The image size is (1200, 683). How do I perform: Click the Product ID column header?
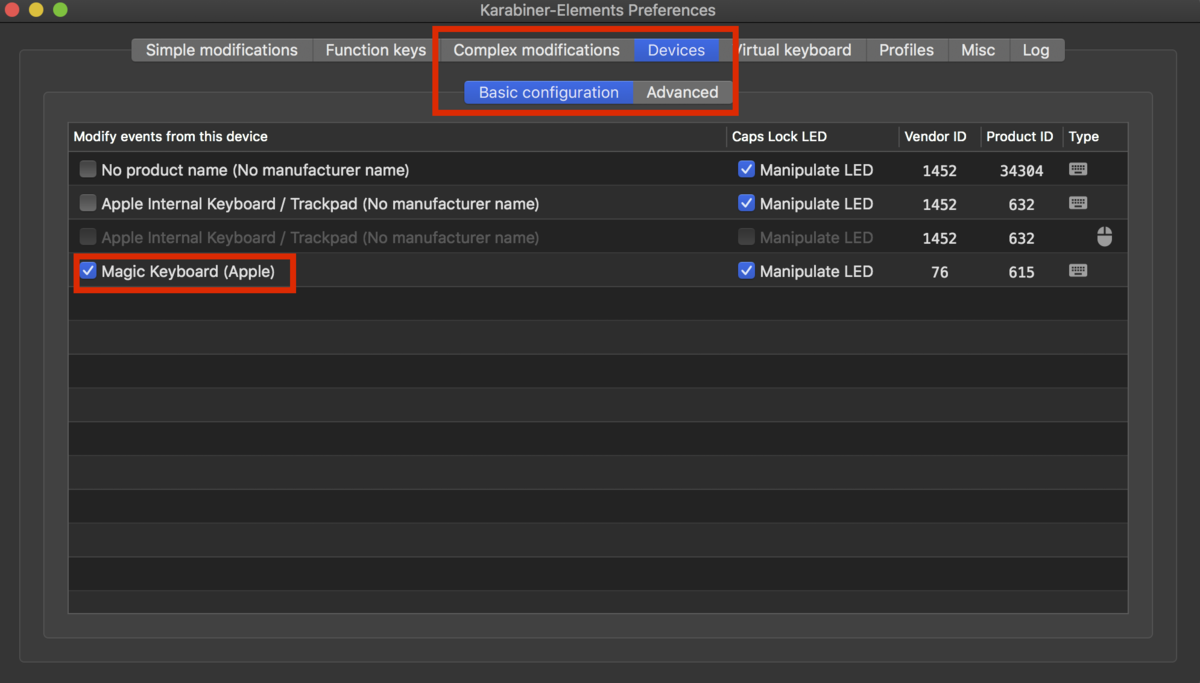coord(1019,136)
